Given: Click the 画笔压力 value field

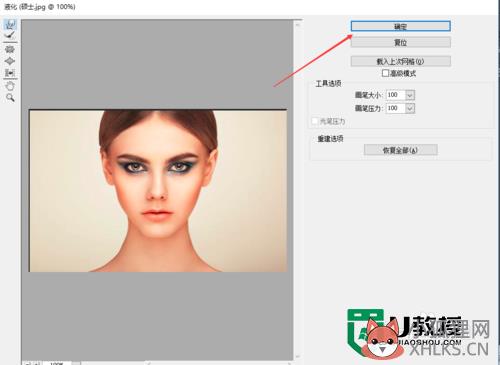Looking at the screenshot, I should click(x=395, y=108).
